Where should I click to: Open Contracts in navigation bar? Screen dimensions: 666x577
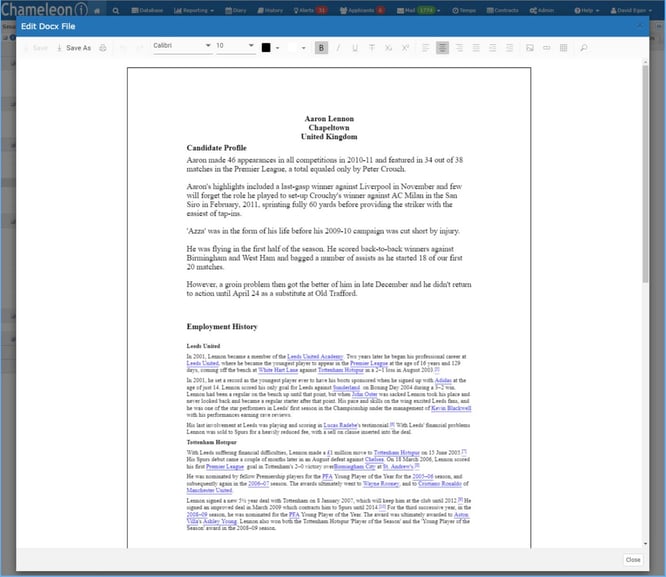pos(502,11)
